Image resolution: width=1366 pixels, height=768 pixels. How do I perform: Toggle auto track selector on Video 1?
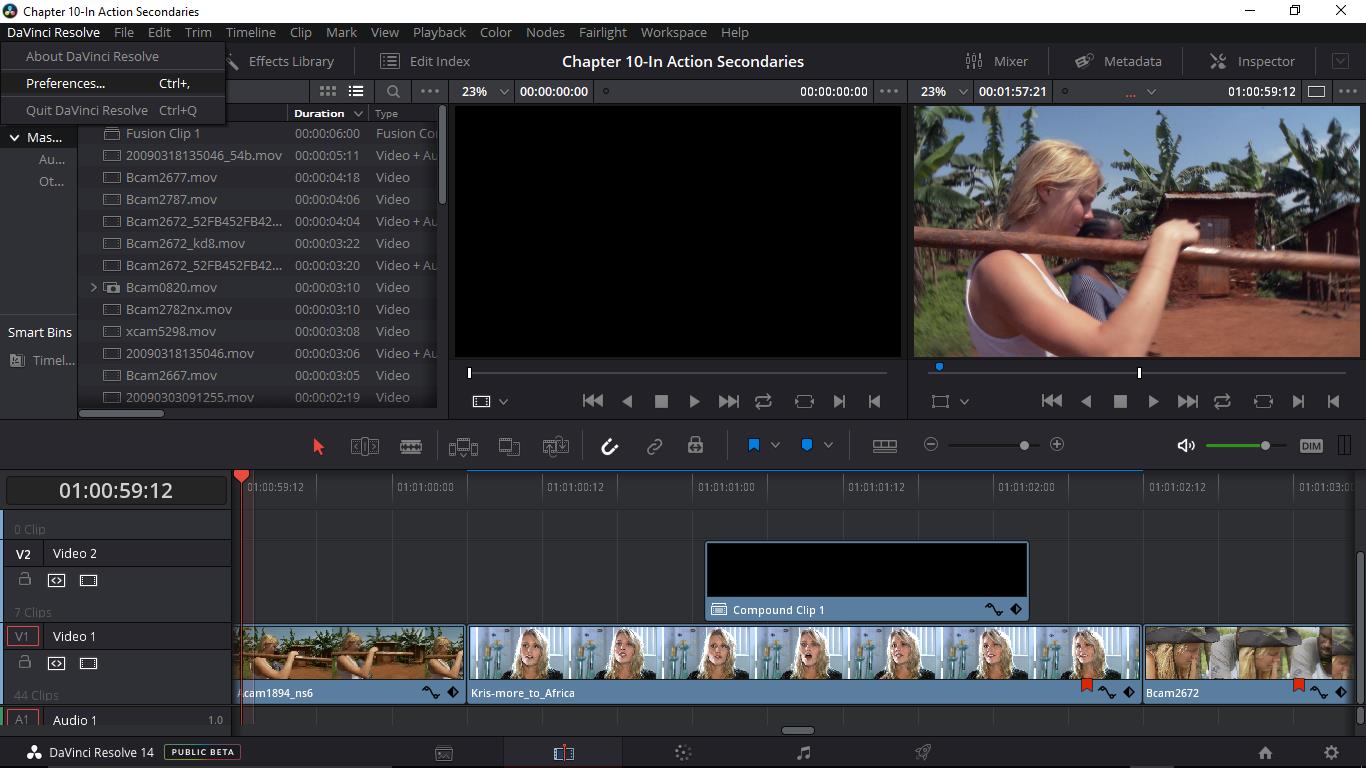pos(56,663)
